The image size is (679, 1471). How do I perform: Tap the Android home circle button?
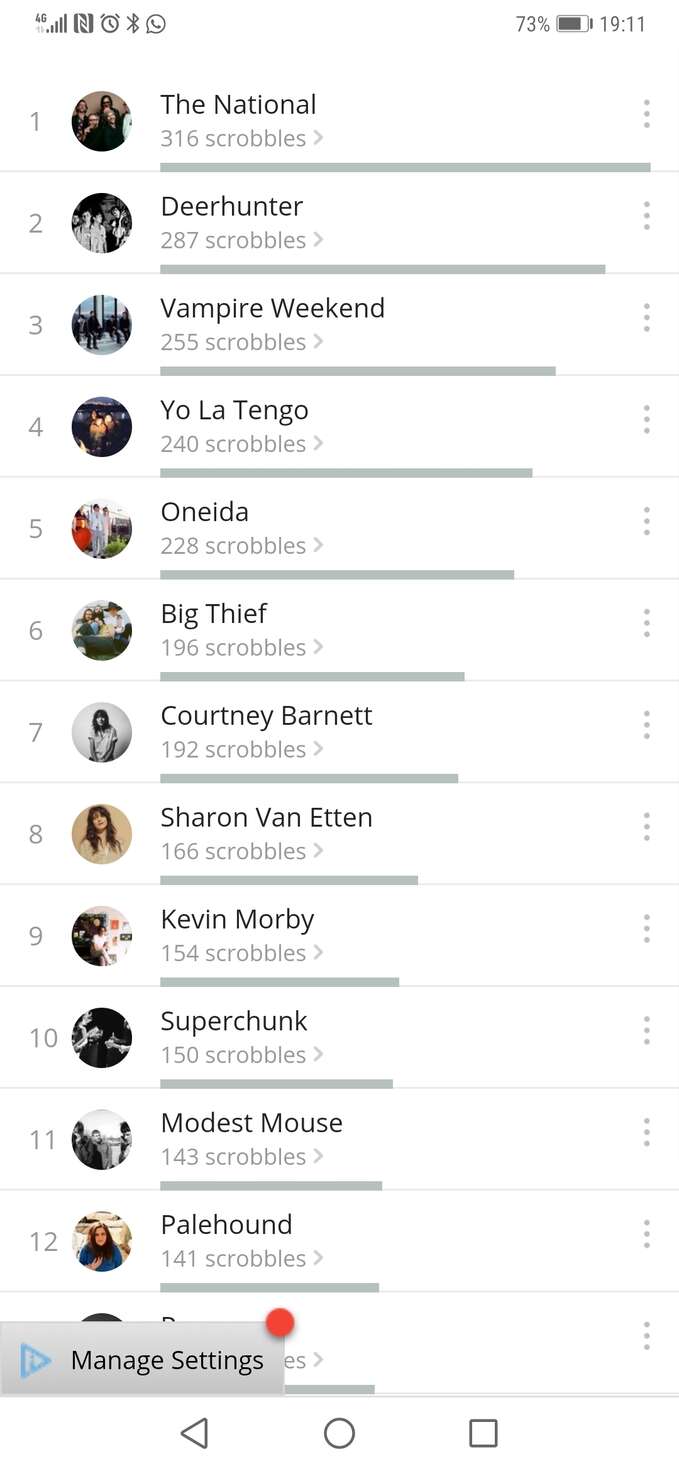(340, 1433)
